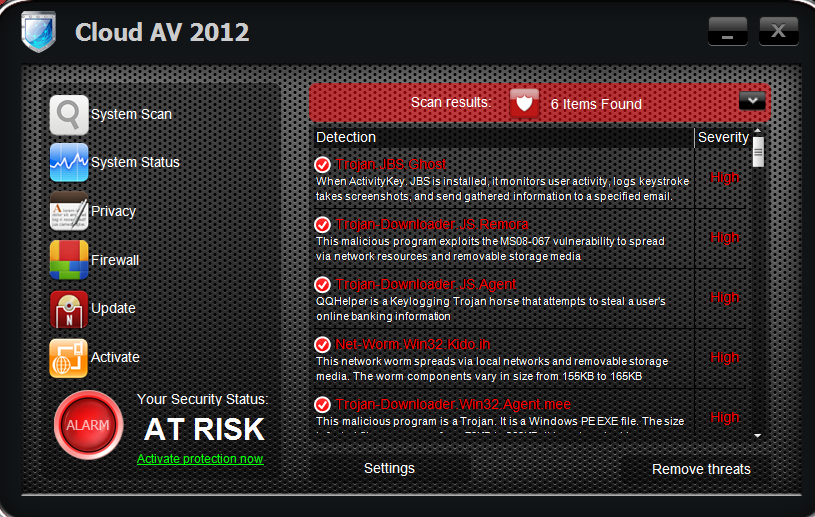This screenshot has height=517, width=815.
Task: Open the Firewall menu entry
Action: coord(115,260)
